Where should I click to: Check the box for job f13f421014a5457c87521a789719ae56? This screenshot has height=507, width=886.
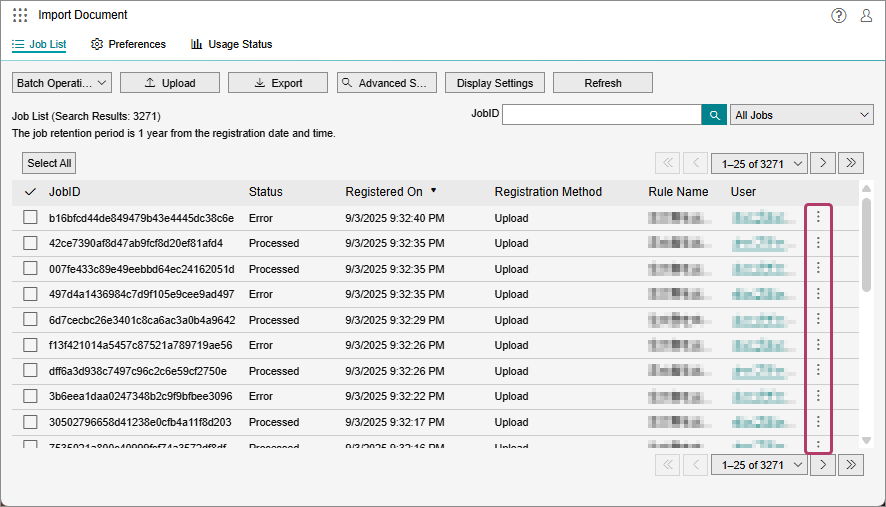[x=31, y=345]
